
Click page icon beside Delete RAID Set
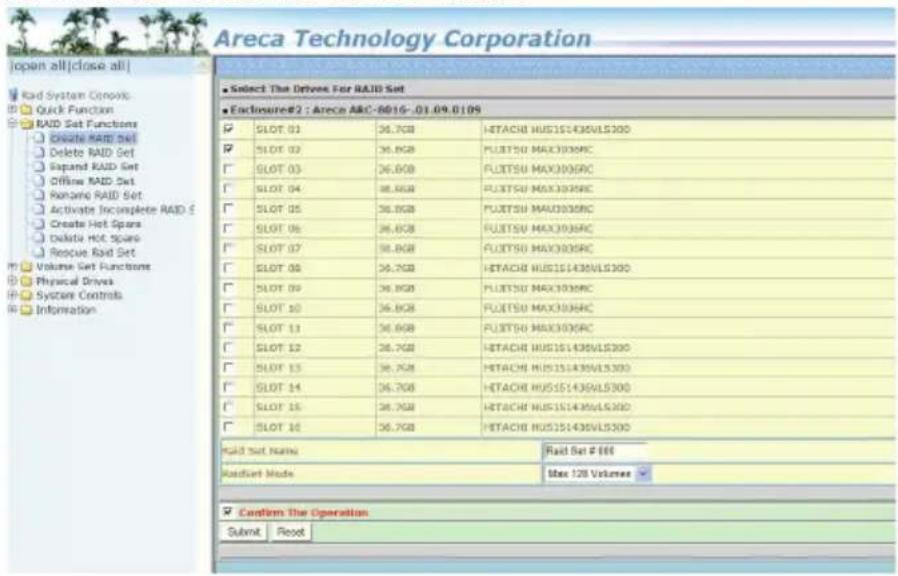tap(39, 152)
